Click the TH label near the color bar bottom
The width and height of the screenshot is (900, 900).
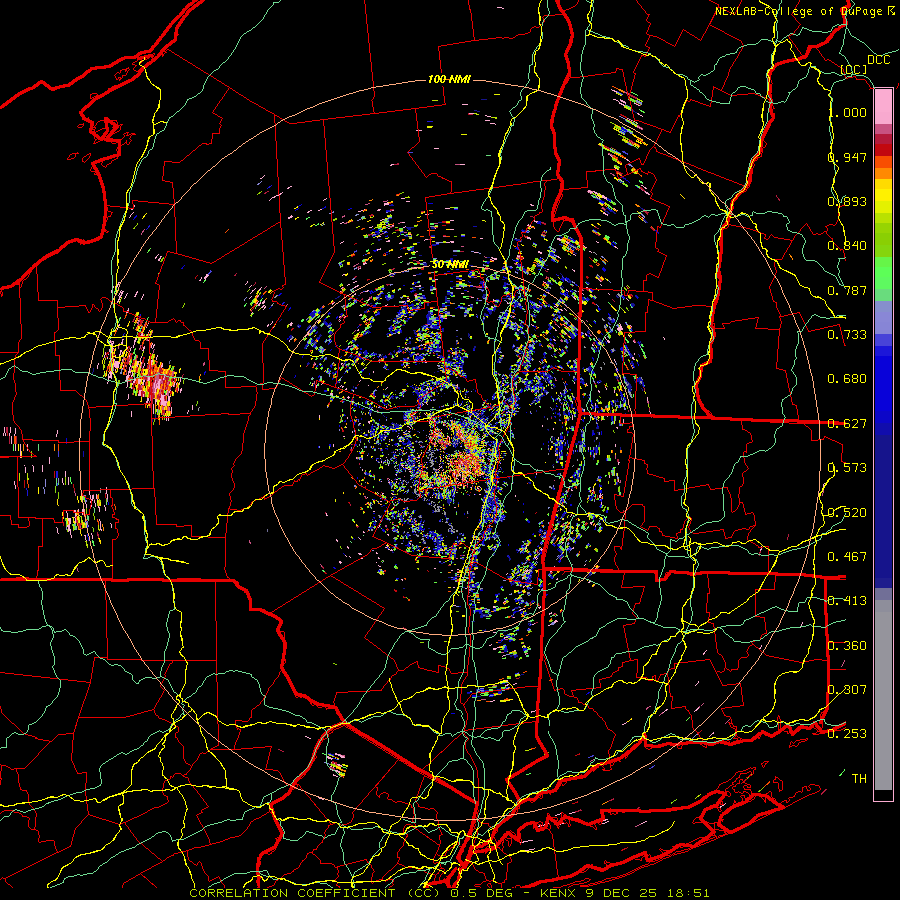coord(859,779)
